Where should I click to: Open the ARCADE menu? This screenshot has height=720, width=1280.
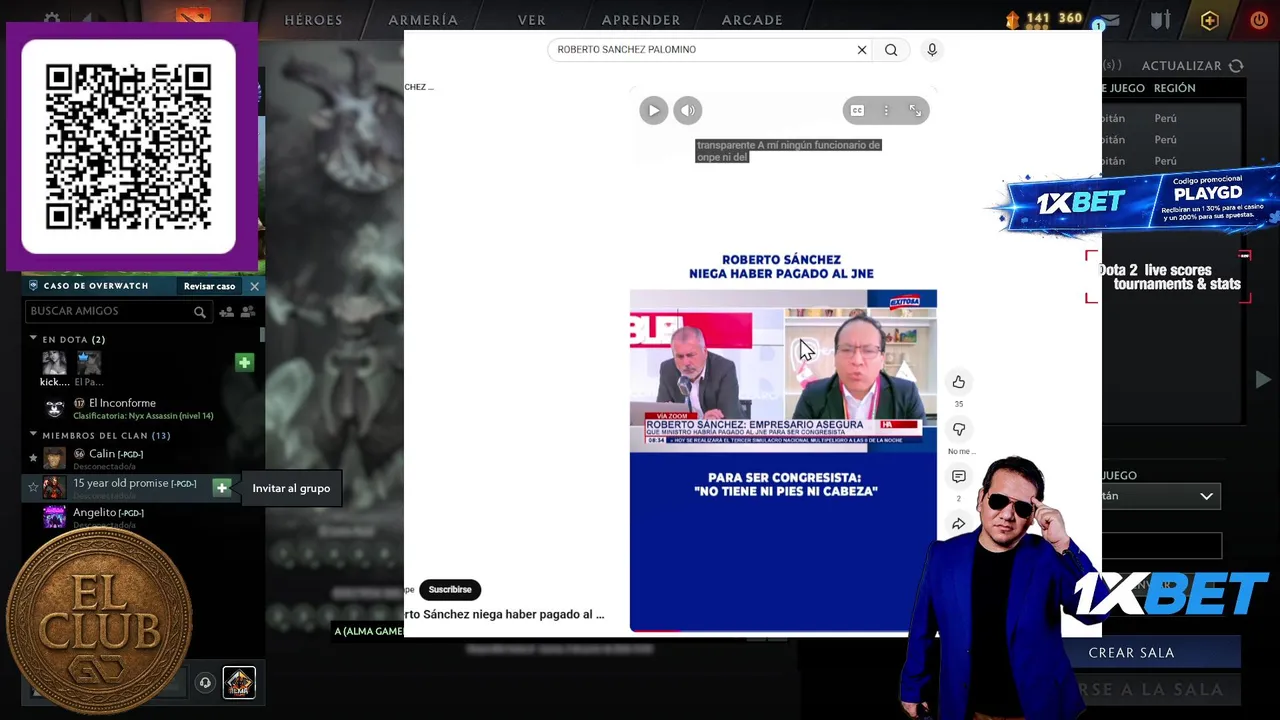tap(752, 20)
